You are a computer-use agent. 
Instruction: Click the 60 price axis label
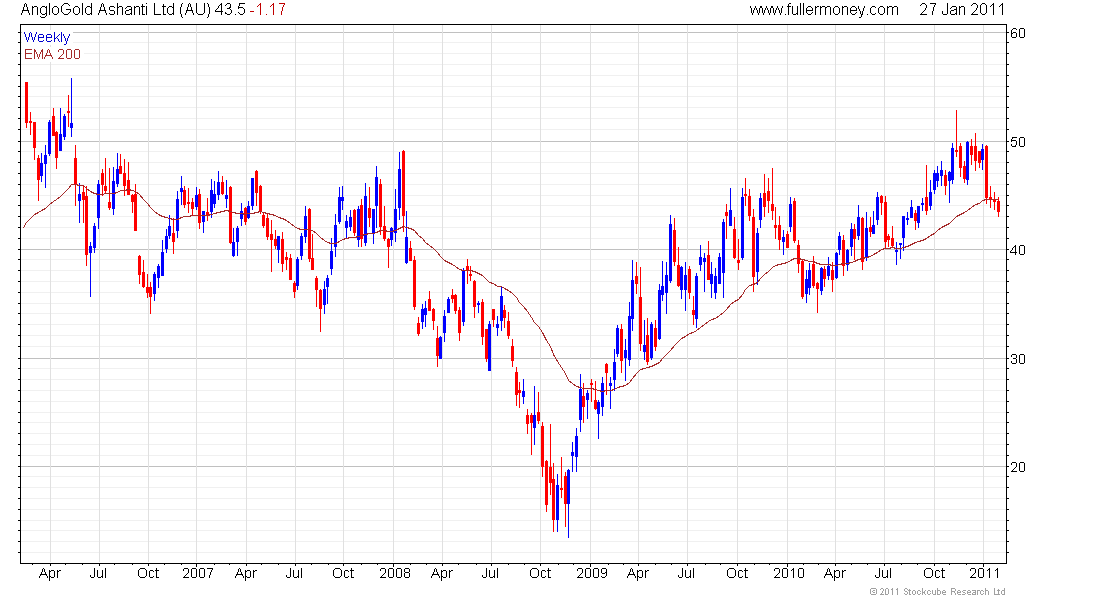[x=1018, y=33]
